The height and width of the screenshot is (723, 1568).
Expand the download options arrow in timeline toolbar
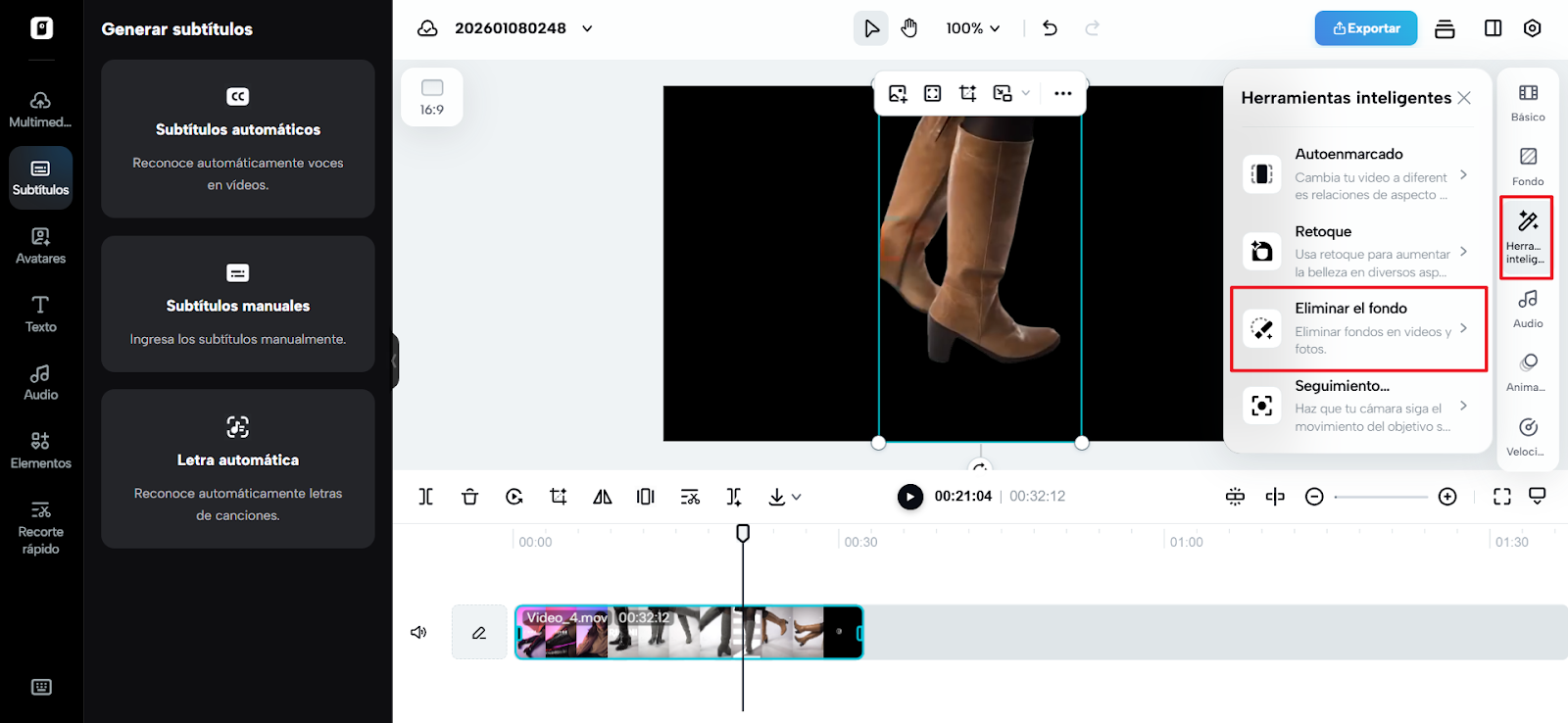click(797, 497)
